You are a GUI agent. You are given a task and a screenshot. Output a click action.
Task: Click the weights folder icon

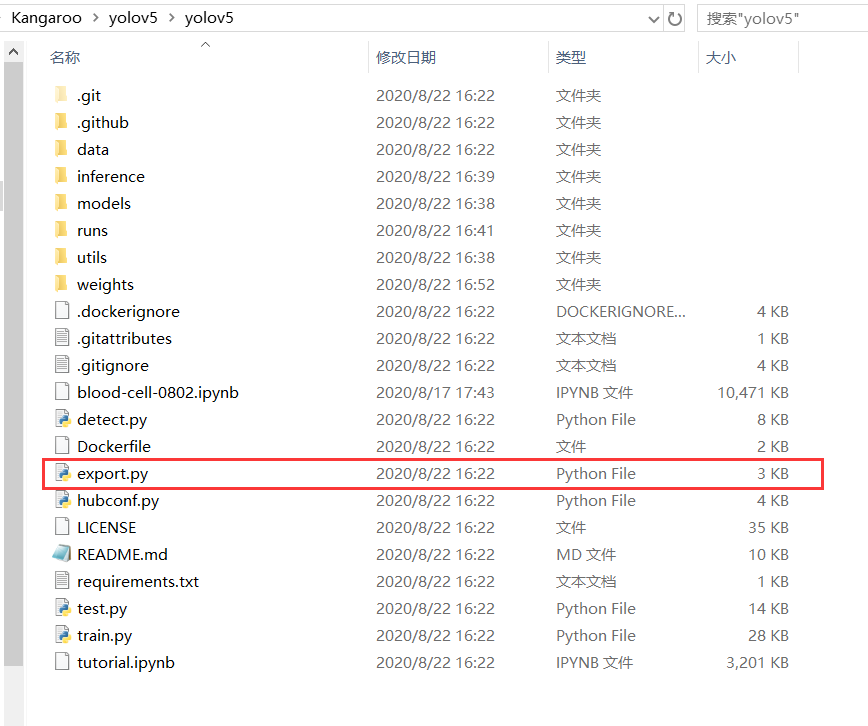coord(61,284)
